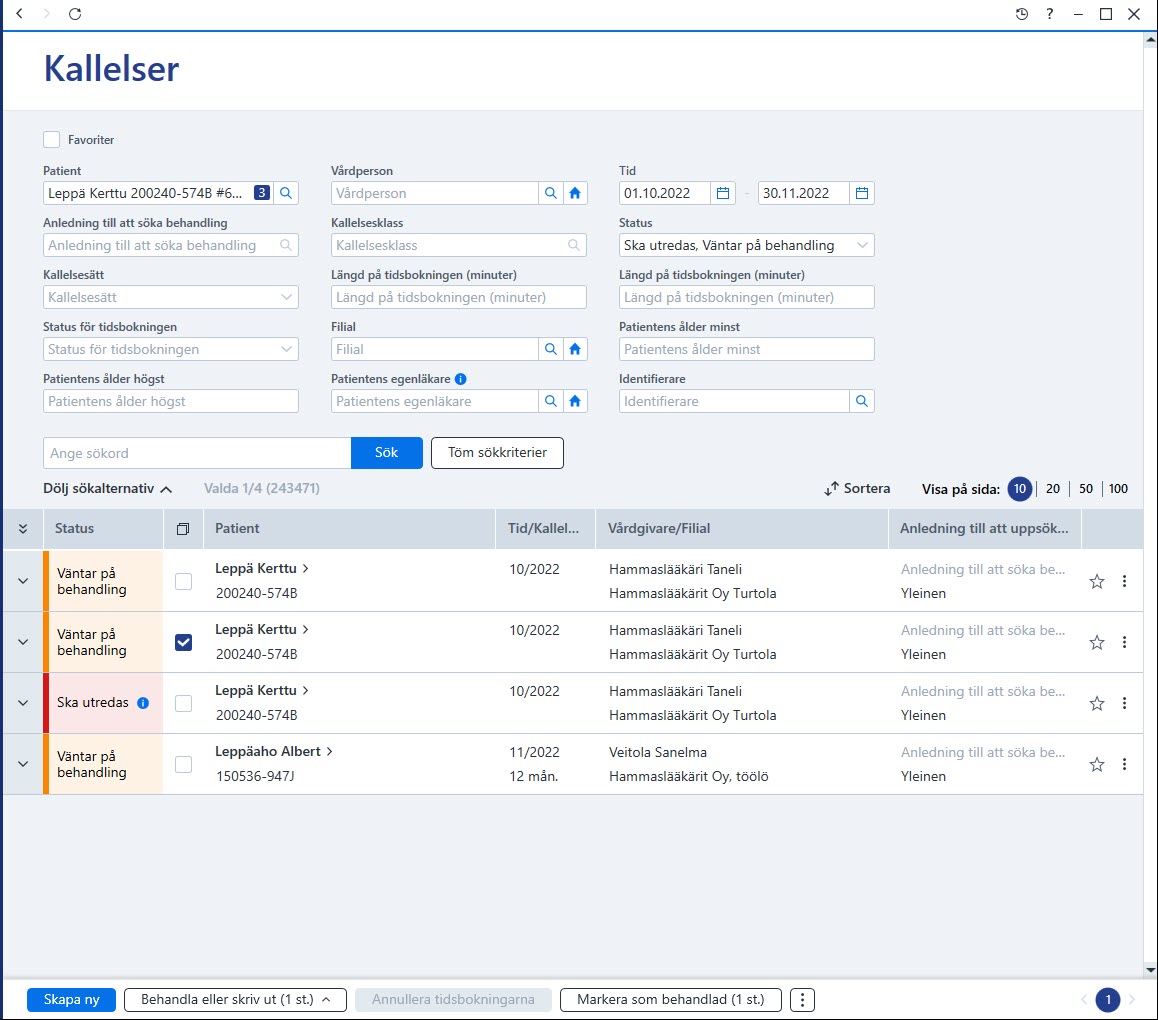Viewport: 1158px width, 1020px height.
Task: Click info icon next to Ska utredas
Action: pyautogui.click(x=143, y=702)
